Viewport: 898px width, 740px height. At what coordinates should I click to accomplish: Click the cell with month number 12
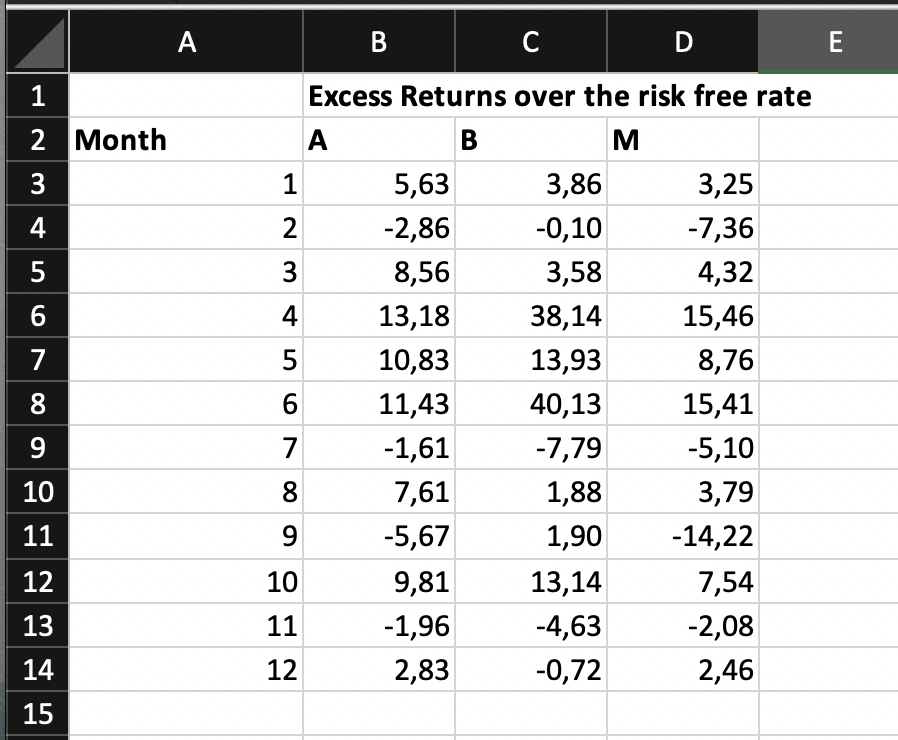click(x=188, y=668)
